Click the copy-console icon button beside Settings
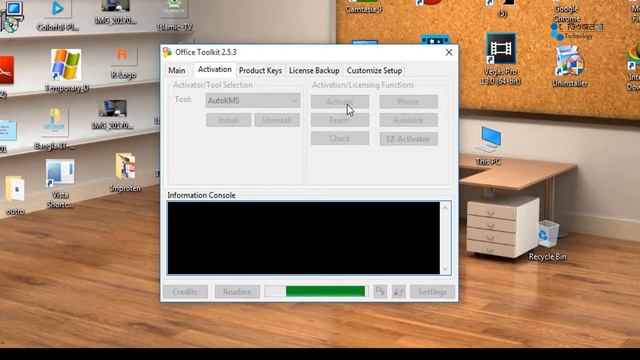 pyautogui.click(x=380, y=291)
